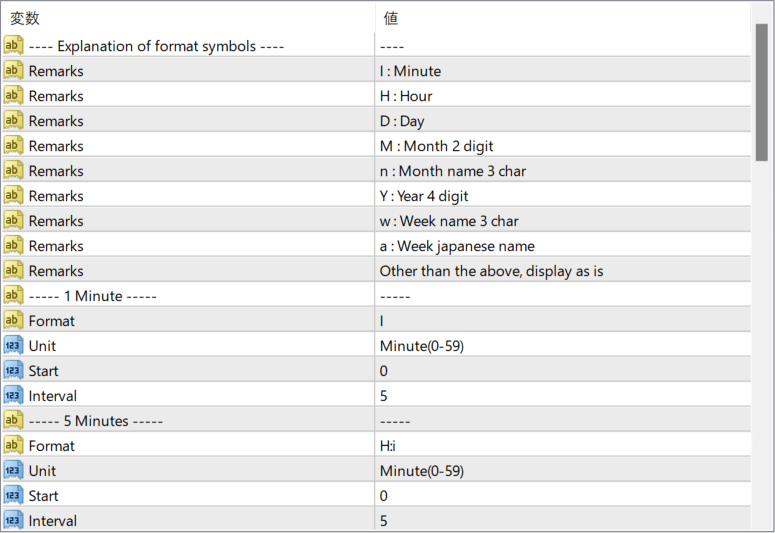775x533 pixels.
Task: Click the ab icon beside Explanation of format symbols
Action: coord(13,45)
